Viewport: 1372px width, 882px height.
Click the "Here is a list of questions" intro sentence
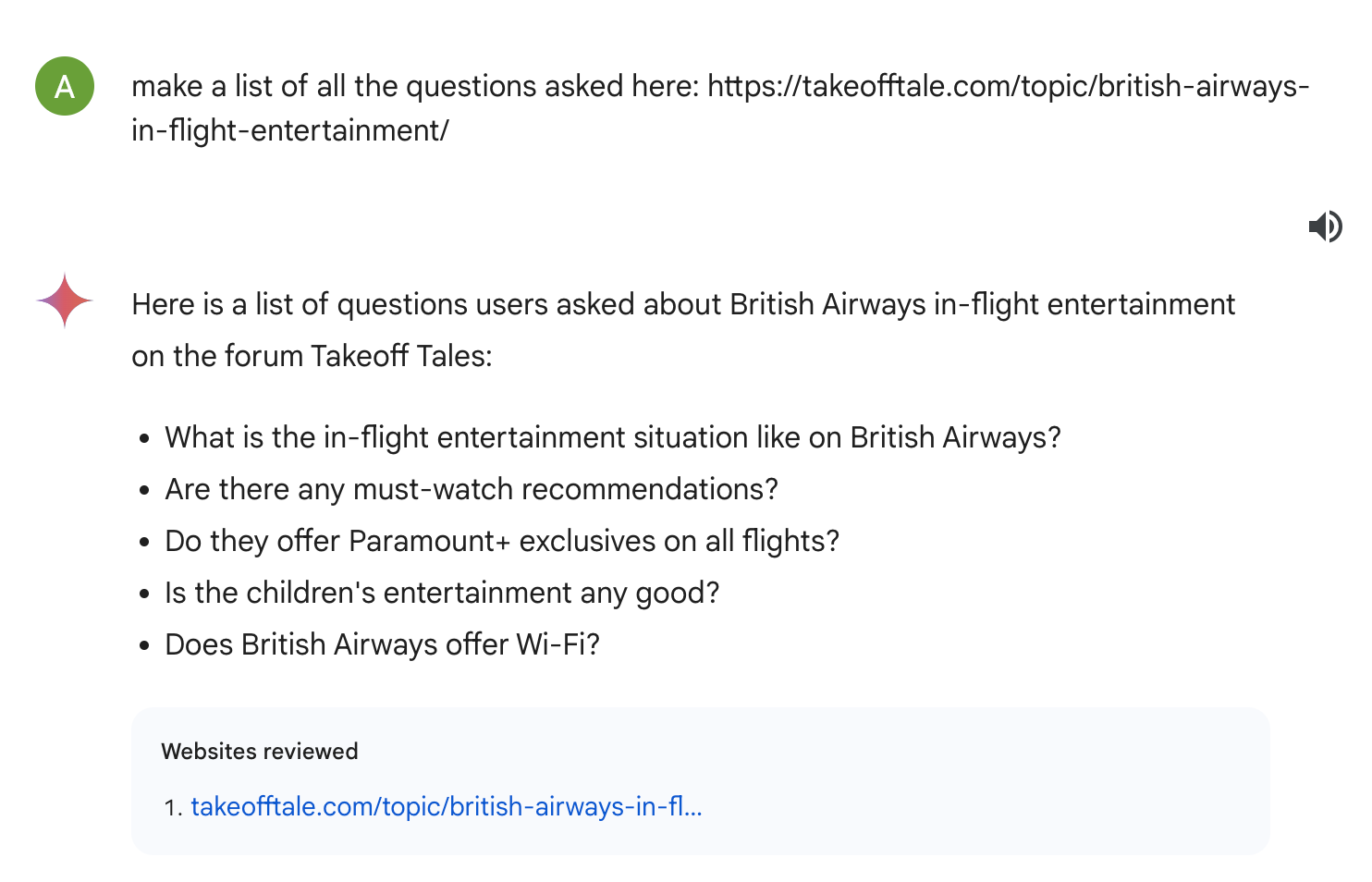click(x=683, y=330)
